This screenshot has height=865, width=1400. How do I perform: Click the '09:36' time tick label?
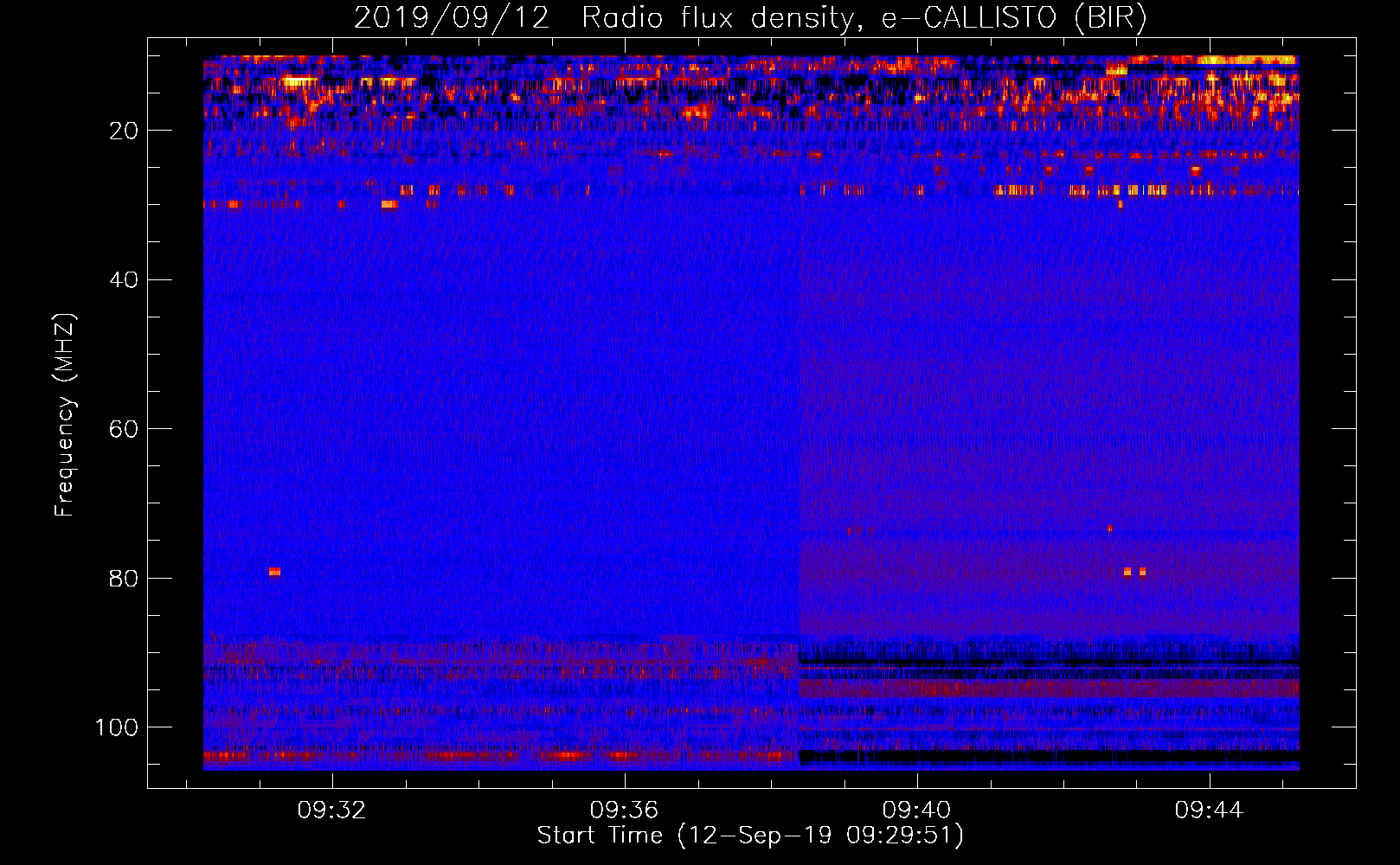click(625, 811)
